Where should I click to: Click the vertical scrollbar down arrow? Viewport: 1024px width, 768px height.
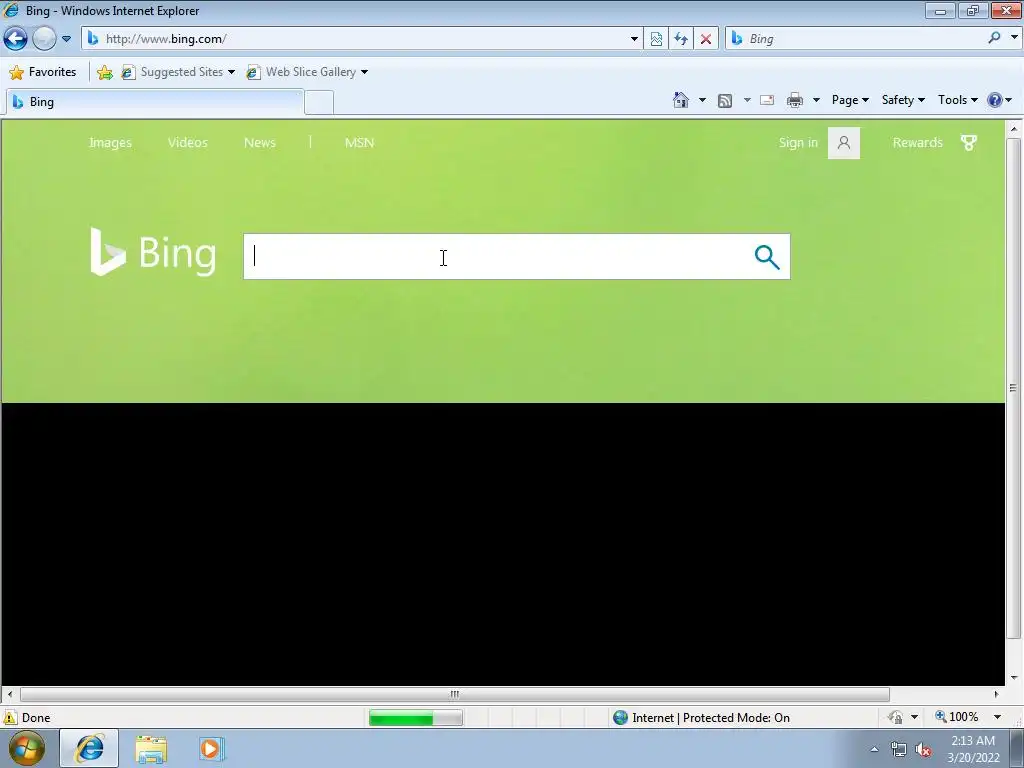[x=1014, y=678]
